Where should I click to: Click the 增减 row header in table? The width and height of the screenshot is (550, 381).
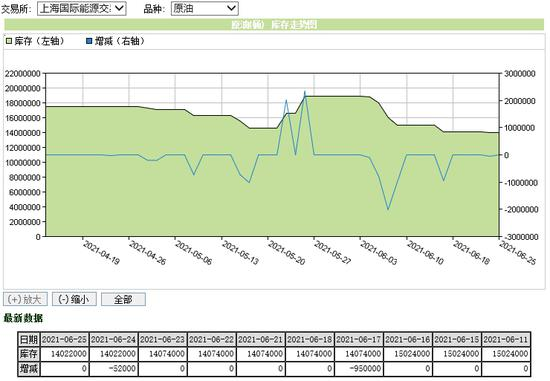point(29,368)
